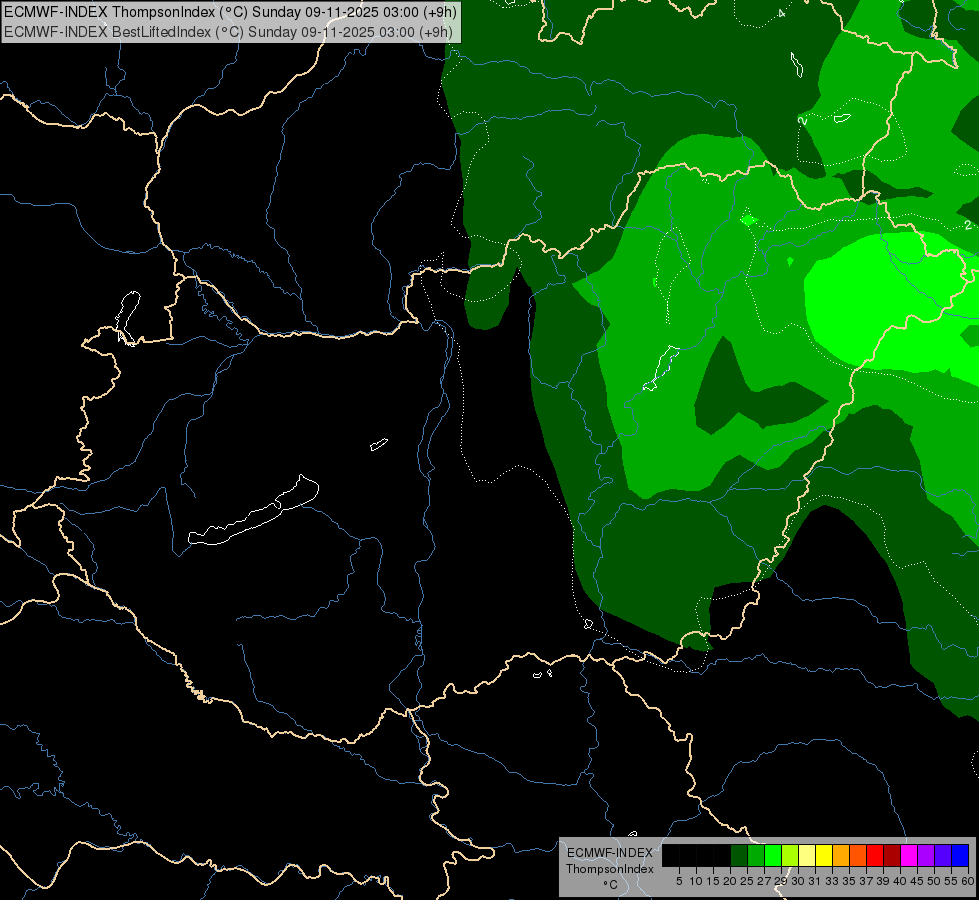Pick the magenta 40–45 legend swatch
This screenshot has width=979, height=900.
coord(909,855)
